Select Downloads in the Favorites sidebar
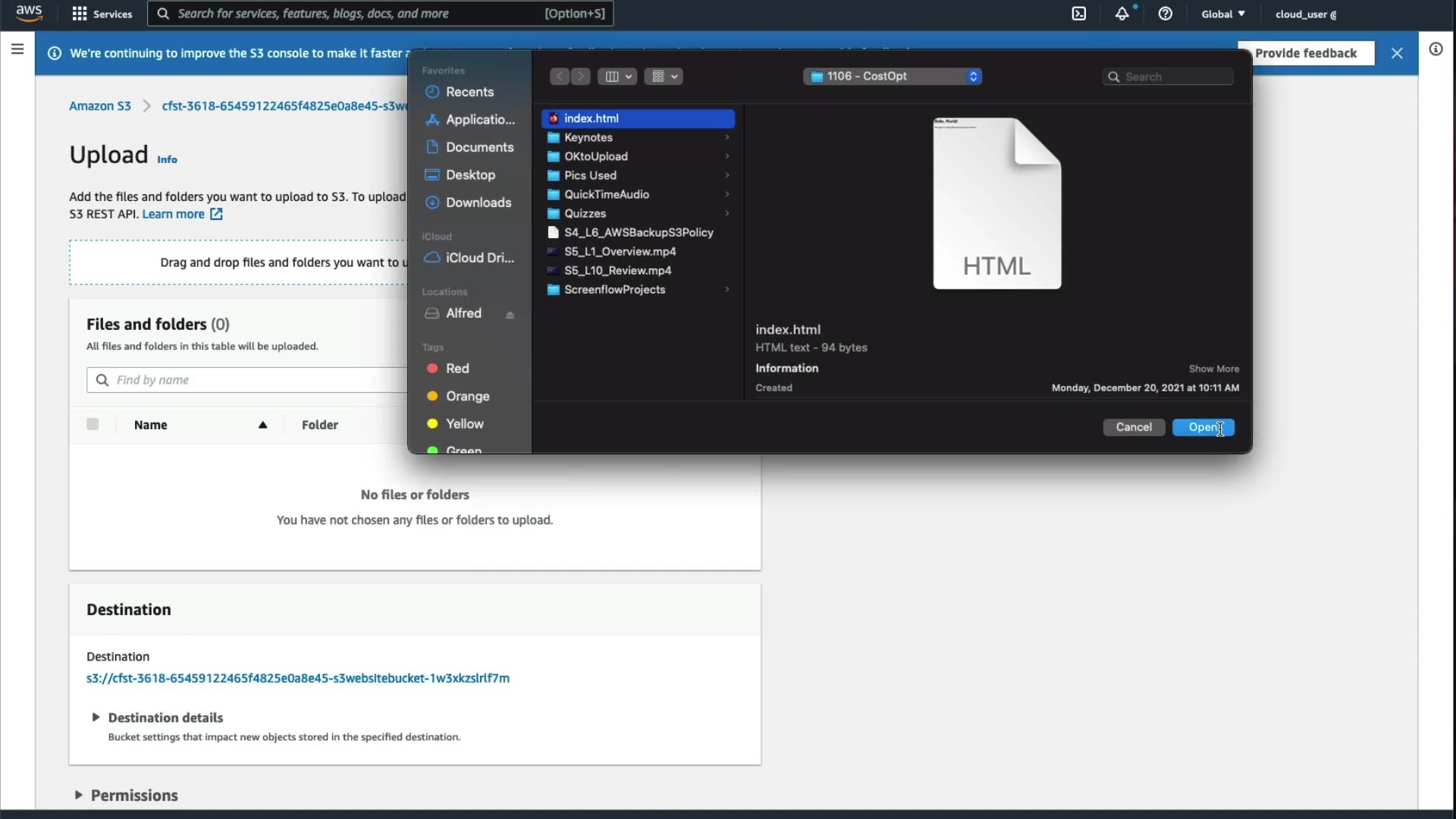This screenshot has height=819, width=1456. coord(478,202)
